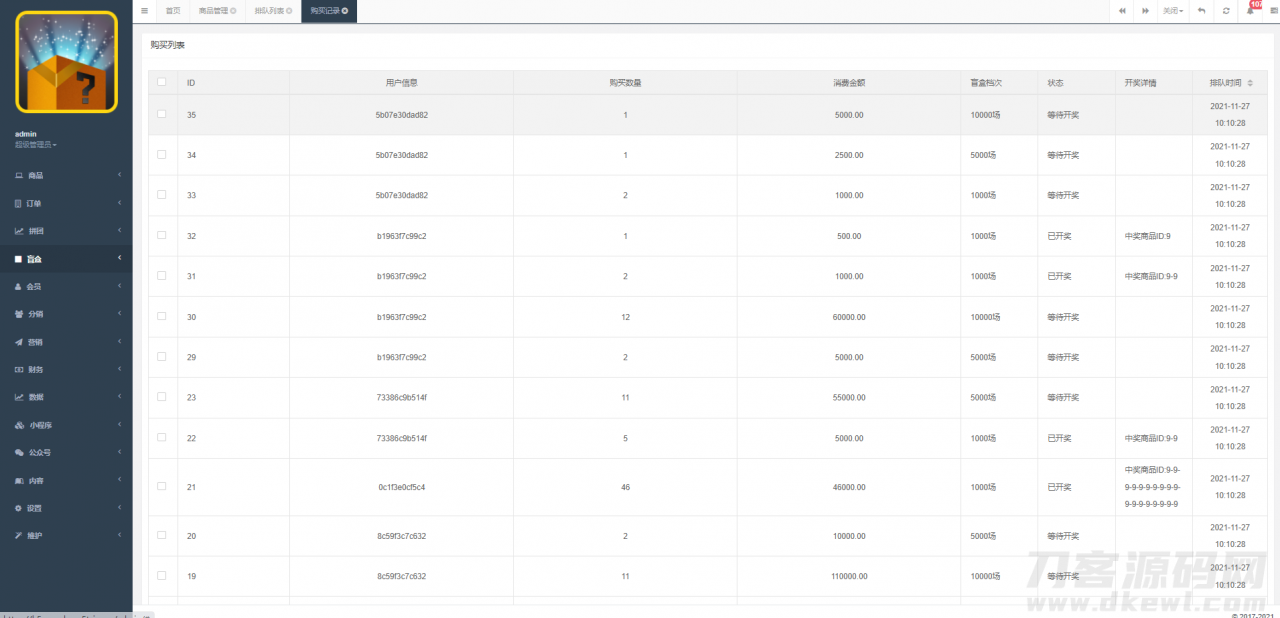
Task: Click the back arrow icon in top bar
Action: [x=1201, y=11]
